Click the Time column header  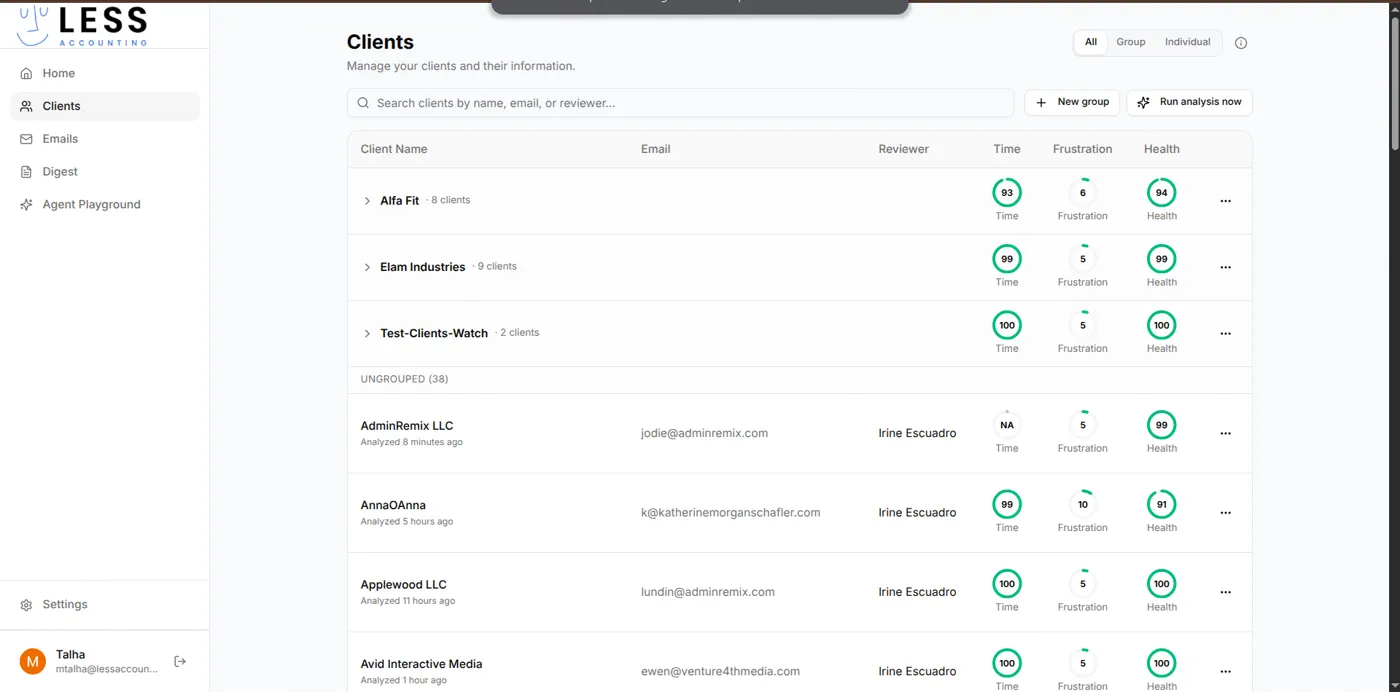(x=1007, y=149)
